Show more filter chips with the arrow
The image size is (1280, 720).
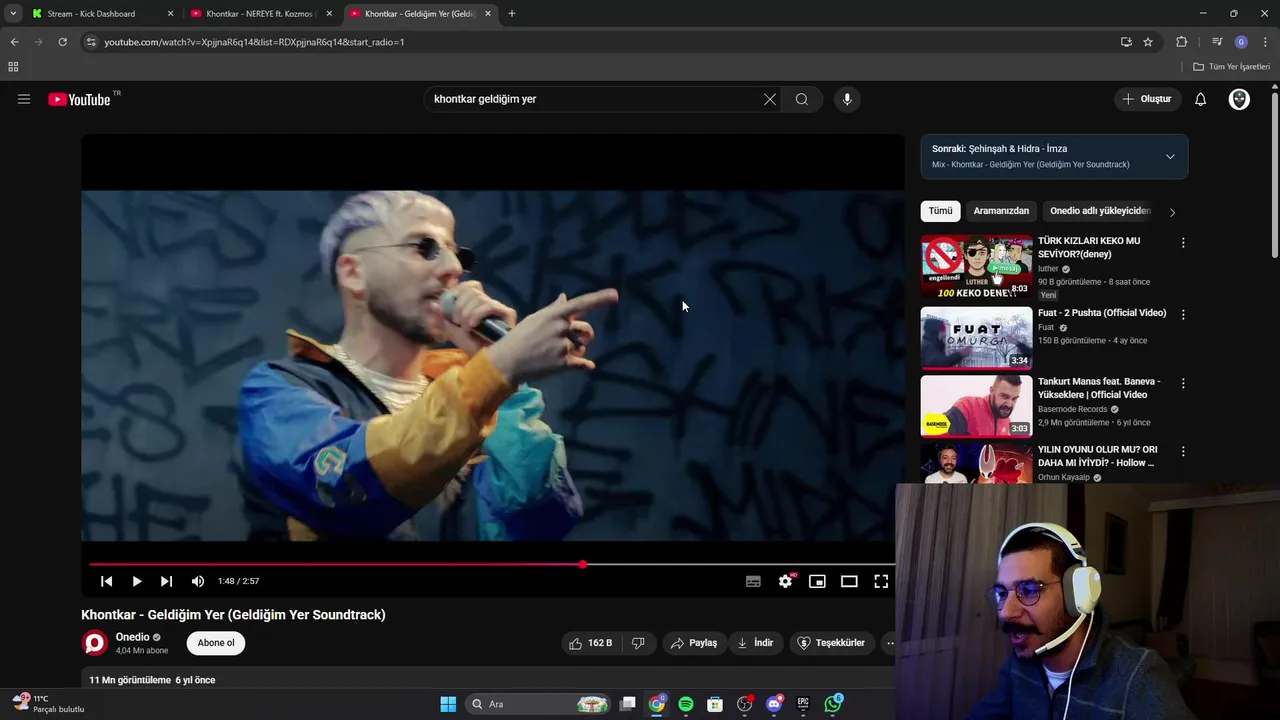(x=1172, y=212)
